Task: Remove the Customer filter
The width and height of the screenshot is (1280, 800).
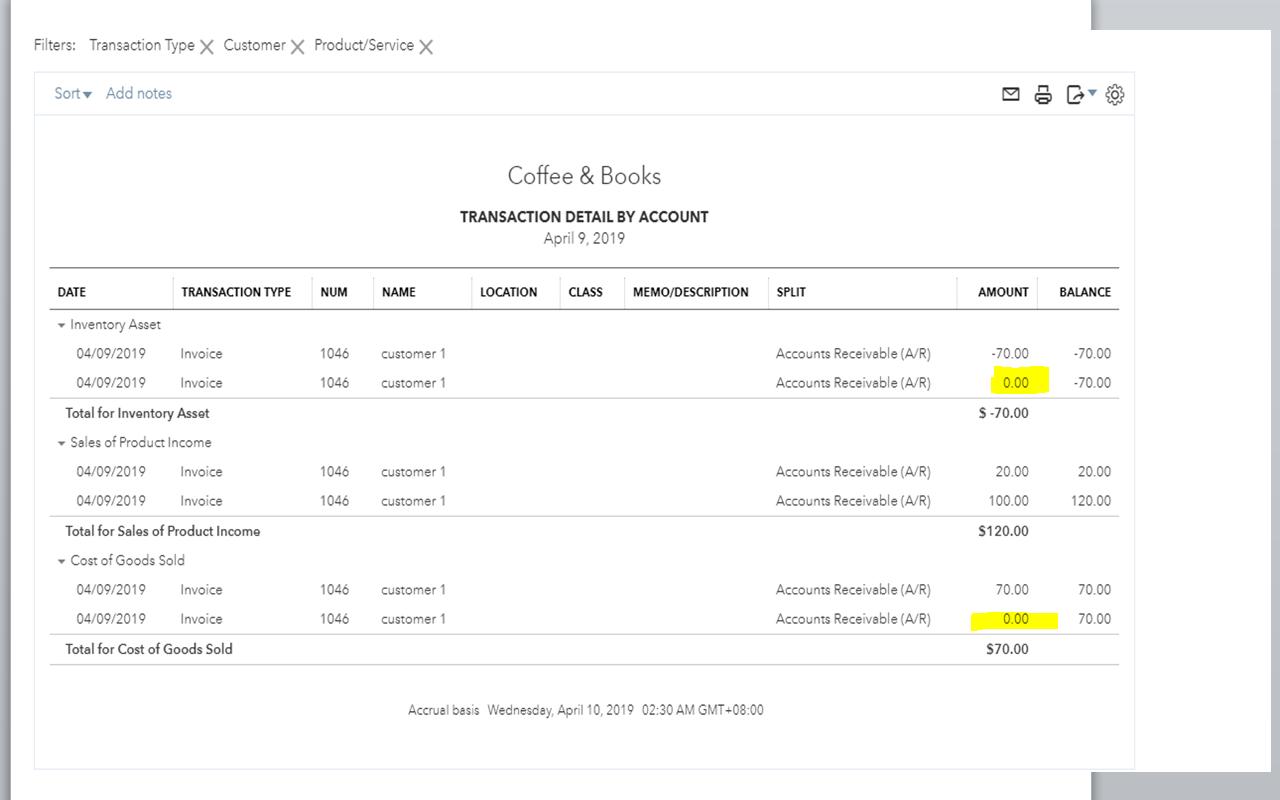Action: point(297,47)
